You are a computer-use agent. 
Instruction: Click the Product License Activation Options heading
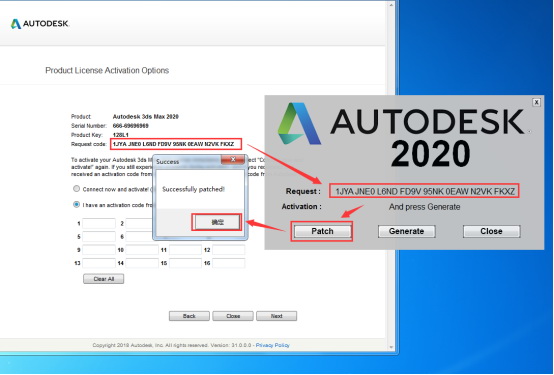[x=107, y=70]
